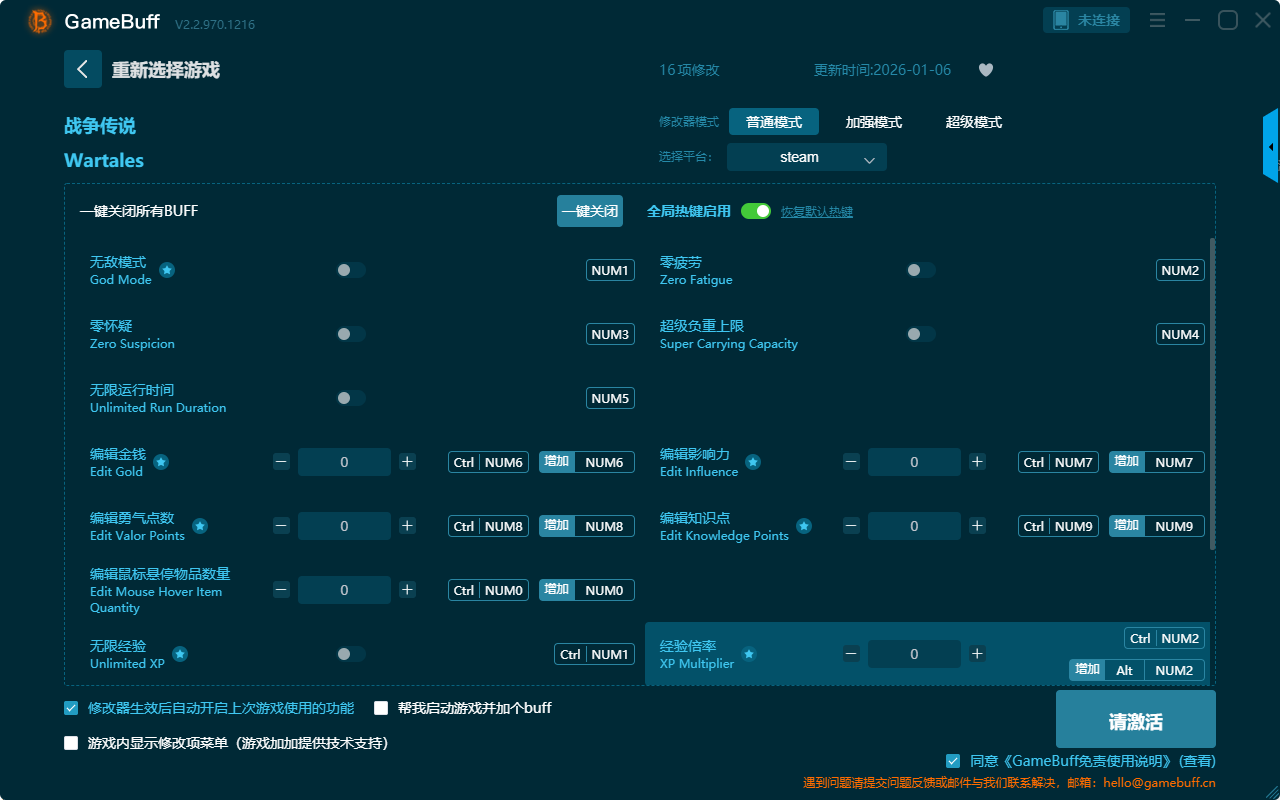Open the hamburger menu in title bar
Screen dimensions: 1280x800
(x=1157, y=20)
